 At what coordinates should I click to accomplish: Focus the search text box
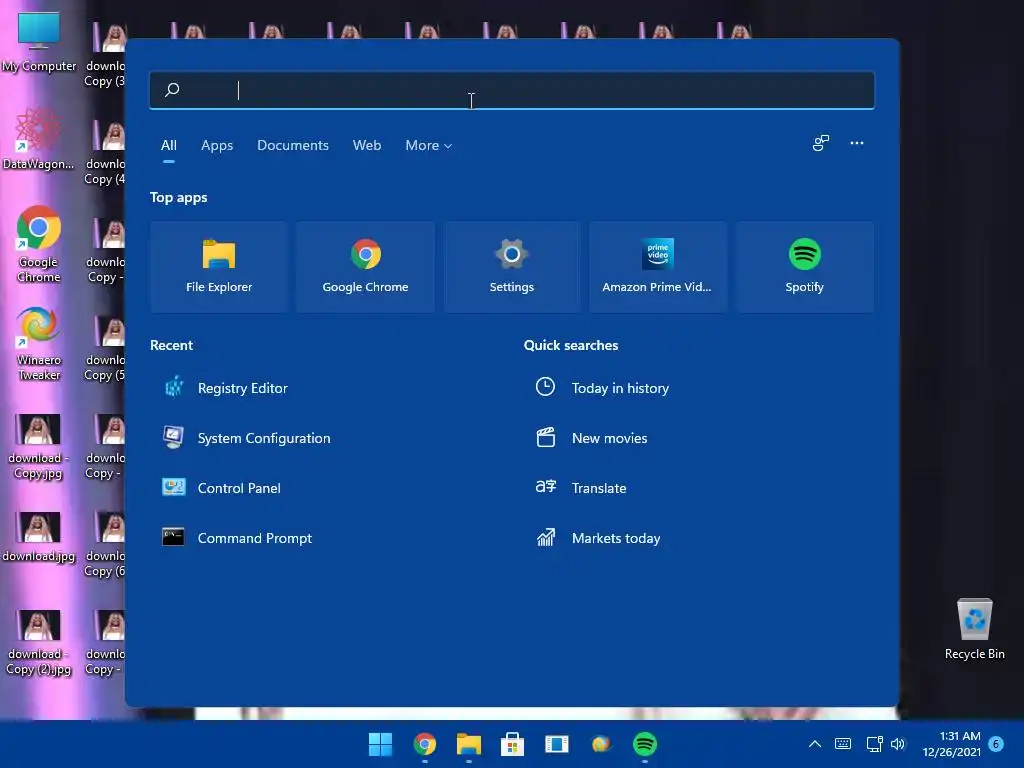pyautogui.click(x=512, y=89)
